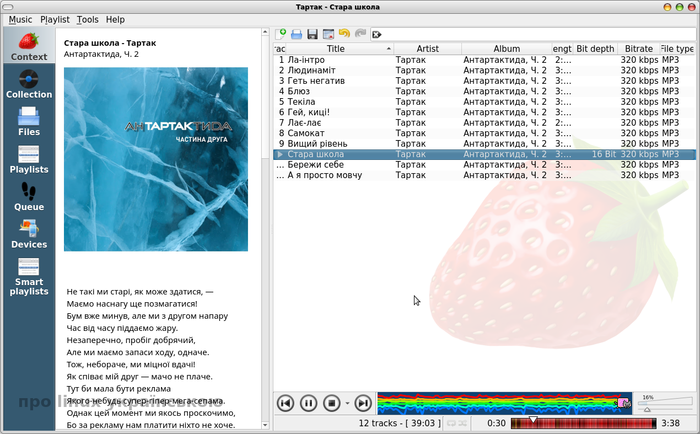Select track 'Блюз'

[x=484, y=91]
